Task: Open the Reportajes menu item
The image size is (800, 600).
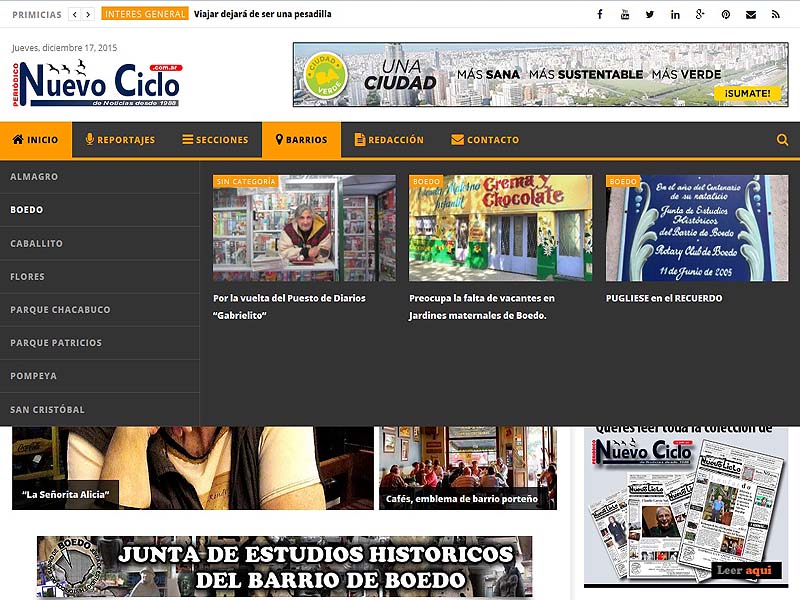Action: point(120,140)
